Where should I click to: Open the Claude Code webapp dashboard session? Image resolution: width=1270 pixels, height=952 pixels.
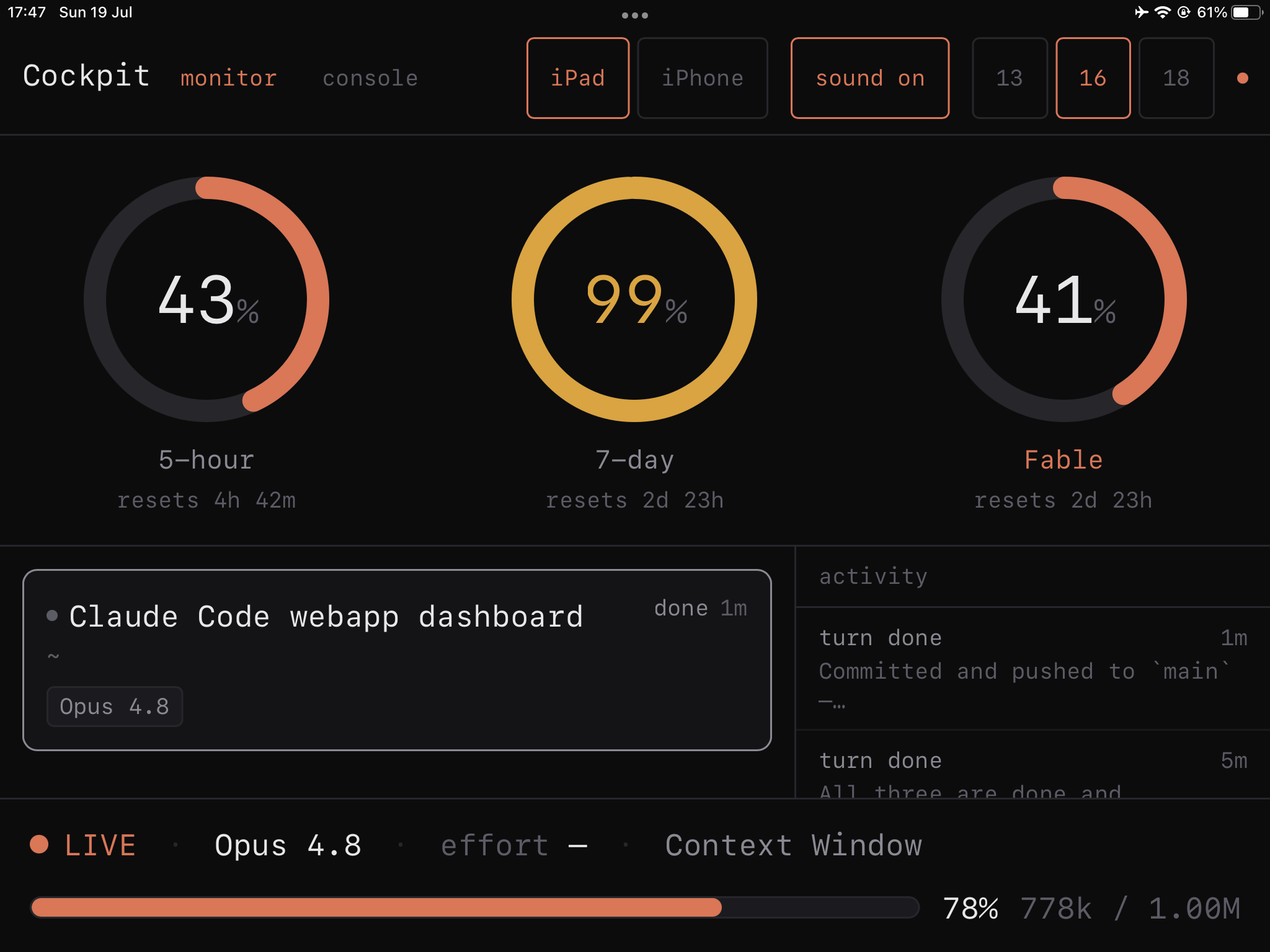pyautogui.click(x=397, y=660)
